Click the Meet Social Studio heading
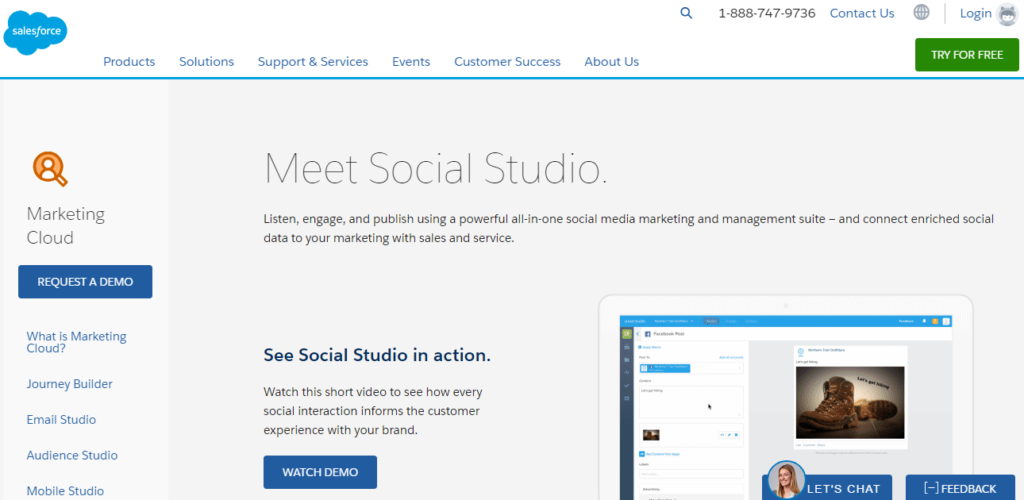The height and width of the screenshot is (500, 1024). pos(436,167)
